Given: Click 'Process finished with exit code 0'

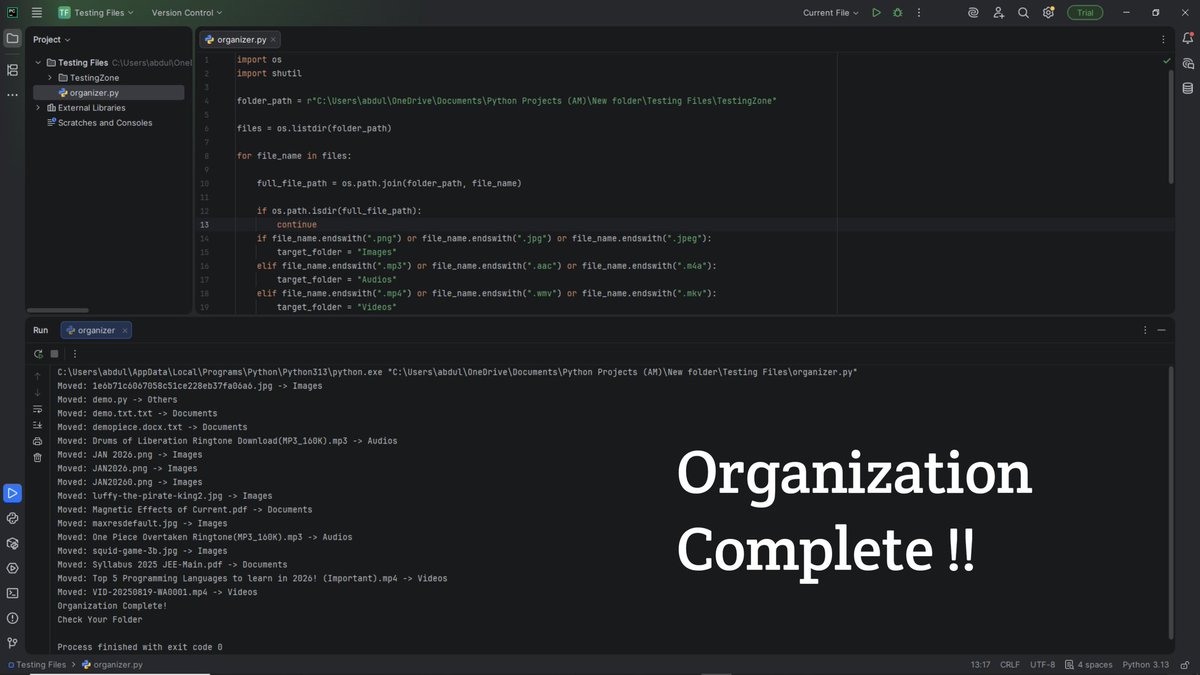Looking at the screenshot, I should click(140, 647).
